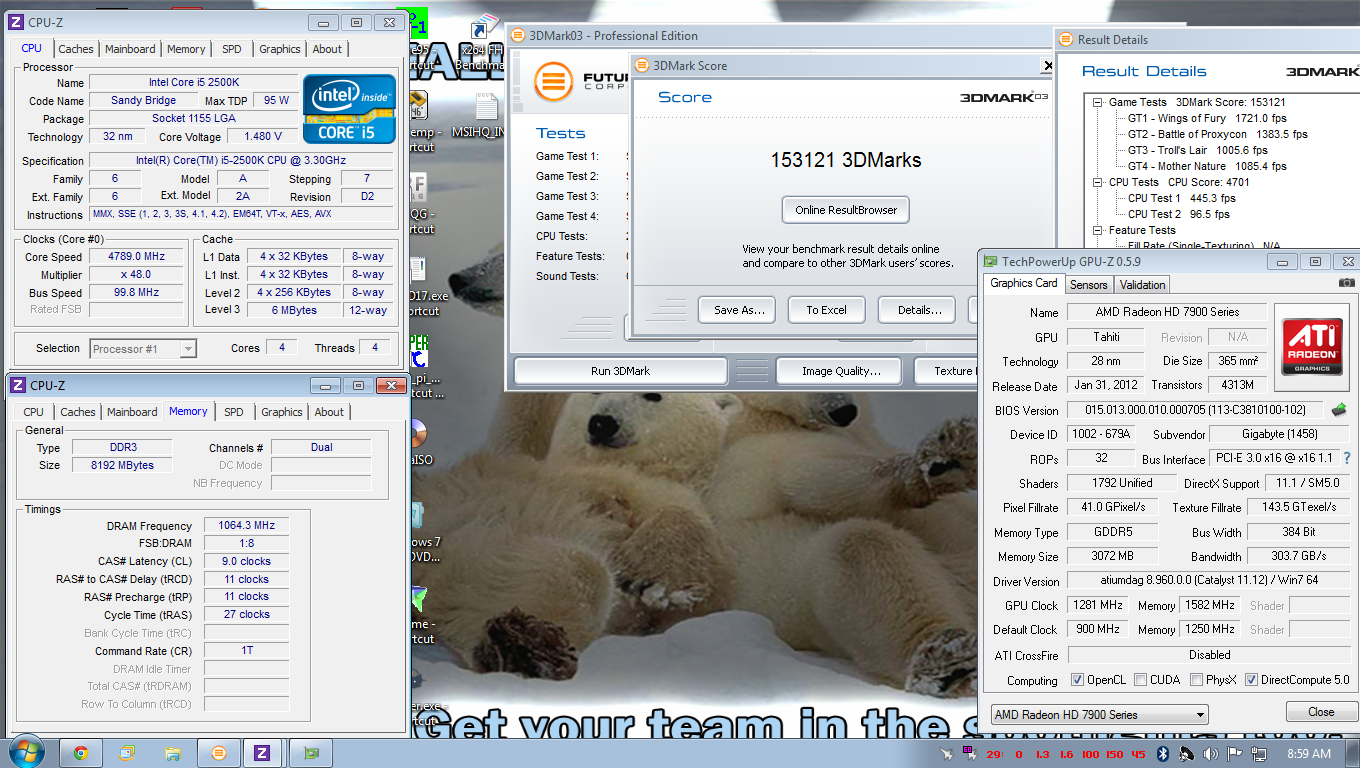Toggle the OpenCL checkbox in GPU-Z

pos(1077,680)
